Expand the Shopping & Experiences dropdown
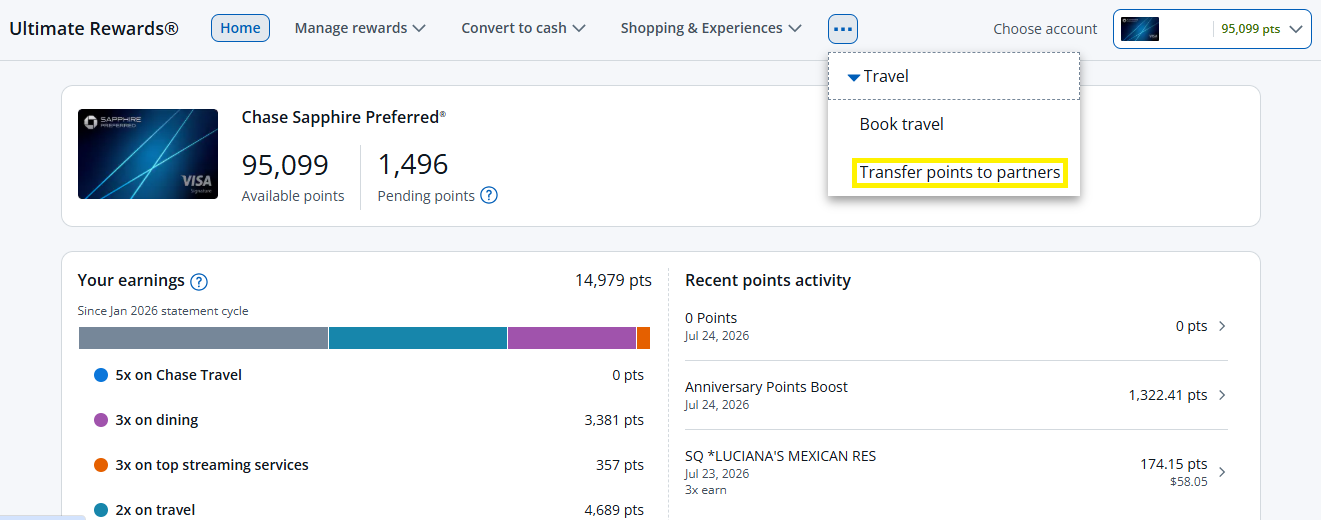 [x=711, y=28]
